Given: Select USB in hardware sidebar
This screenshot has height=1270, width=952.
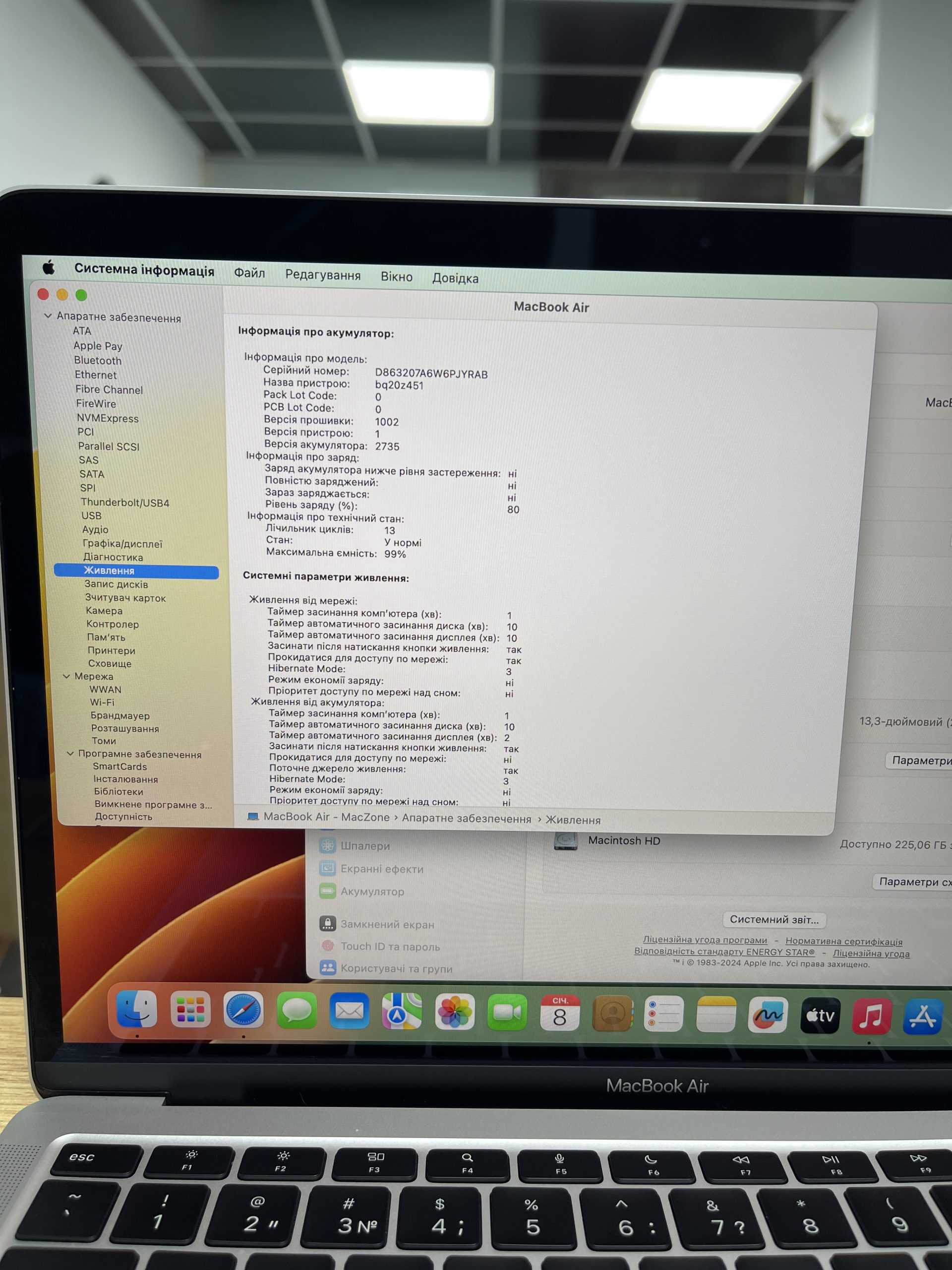Looking at the screenshot, I should pyautogui.click(x=91, y=515).
